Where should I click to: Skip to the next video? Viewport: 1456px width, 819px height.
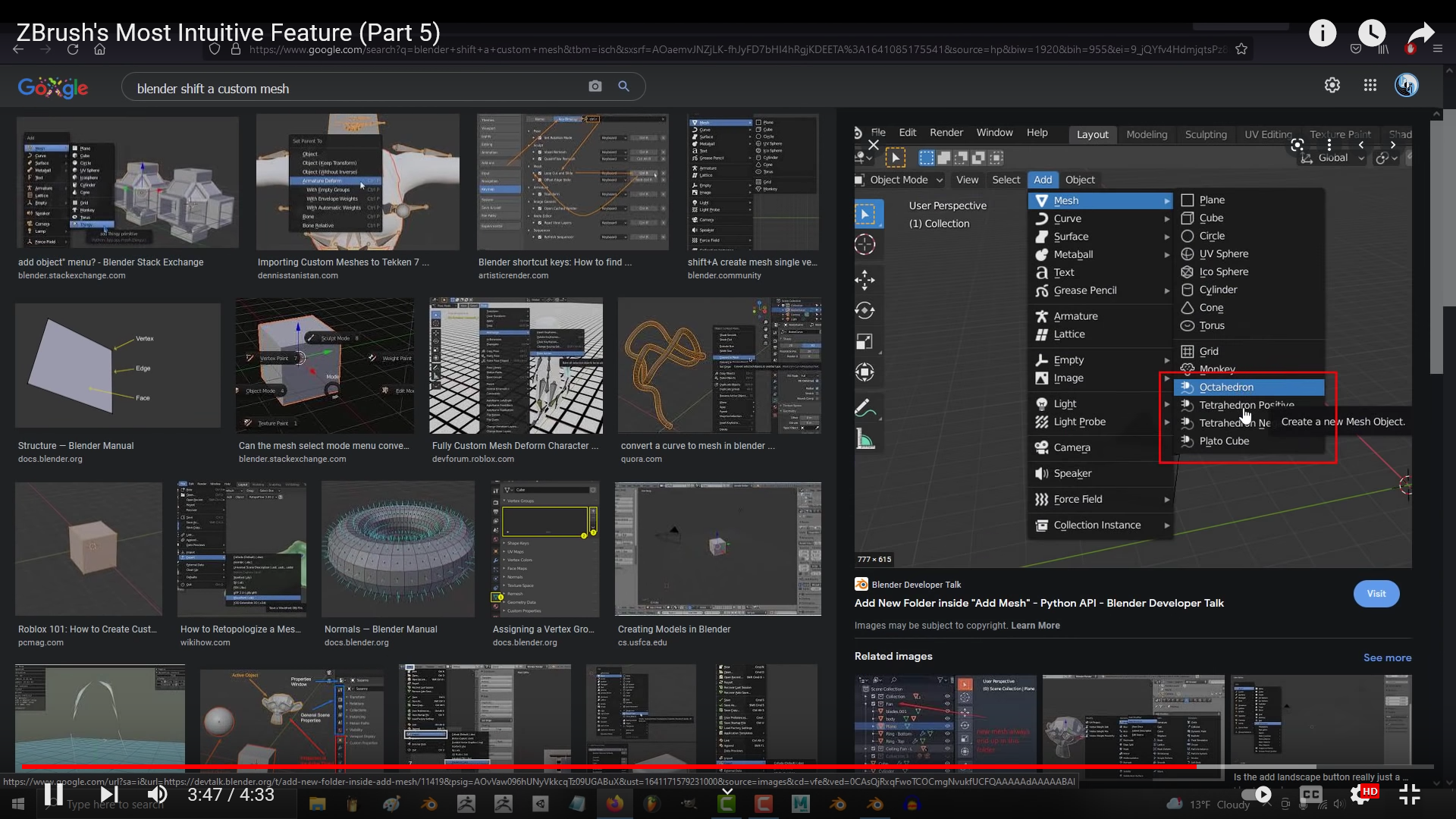109,794
